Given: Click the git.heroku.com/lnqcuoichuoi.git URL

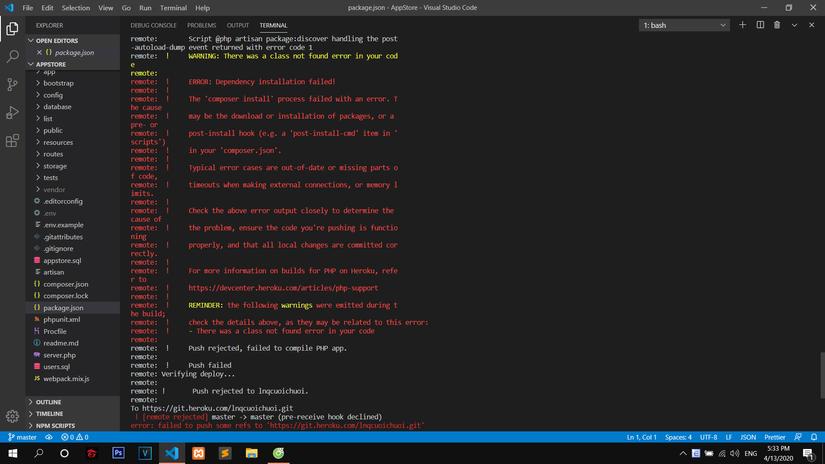Looking at the screenshot, I should coord(218,408).
